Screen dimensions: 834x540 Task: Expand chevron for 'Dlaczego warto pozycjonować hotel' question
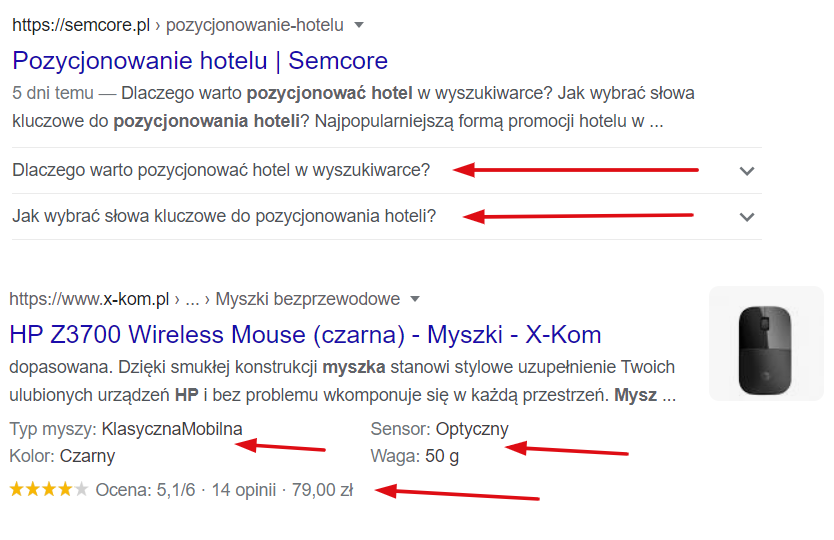point(746,170)
